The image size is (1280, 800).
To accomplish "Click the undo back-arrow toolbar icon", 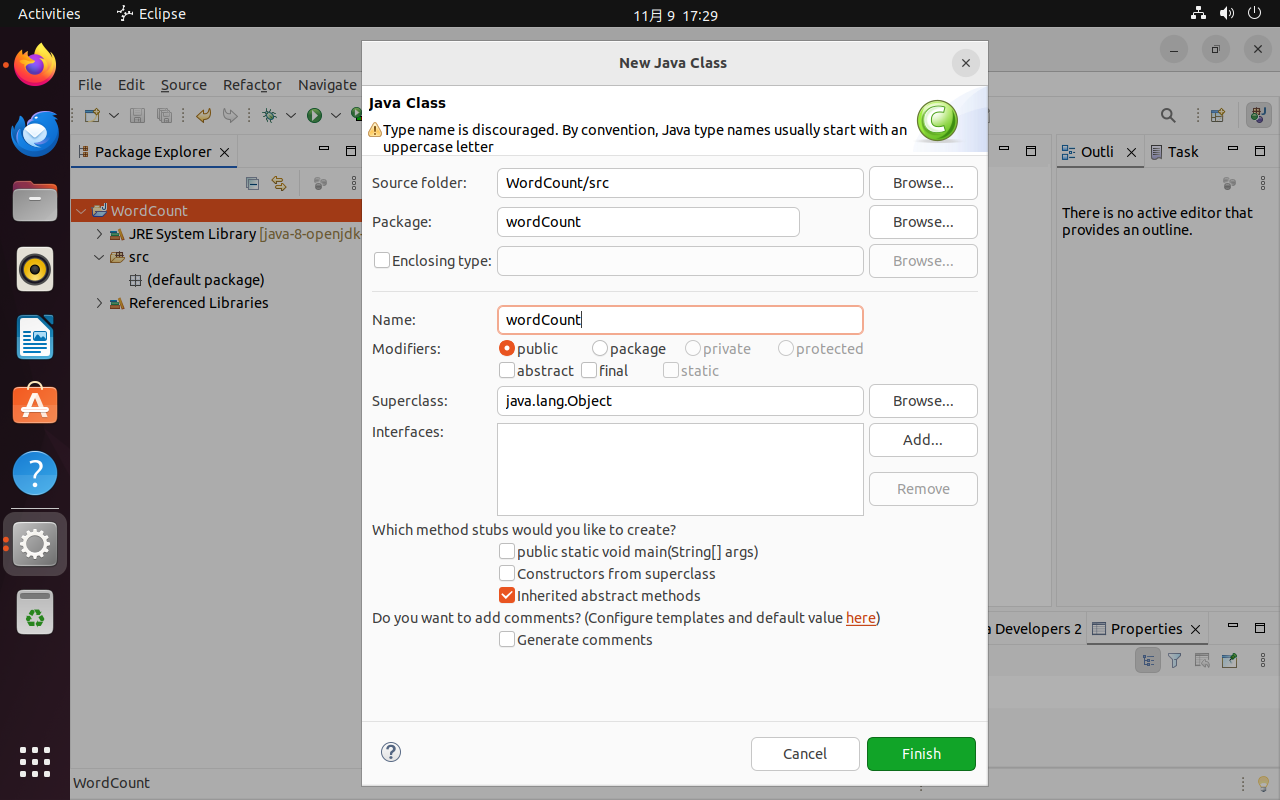I will [204, 116].
